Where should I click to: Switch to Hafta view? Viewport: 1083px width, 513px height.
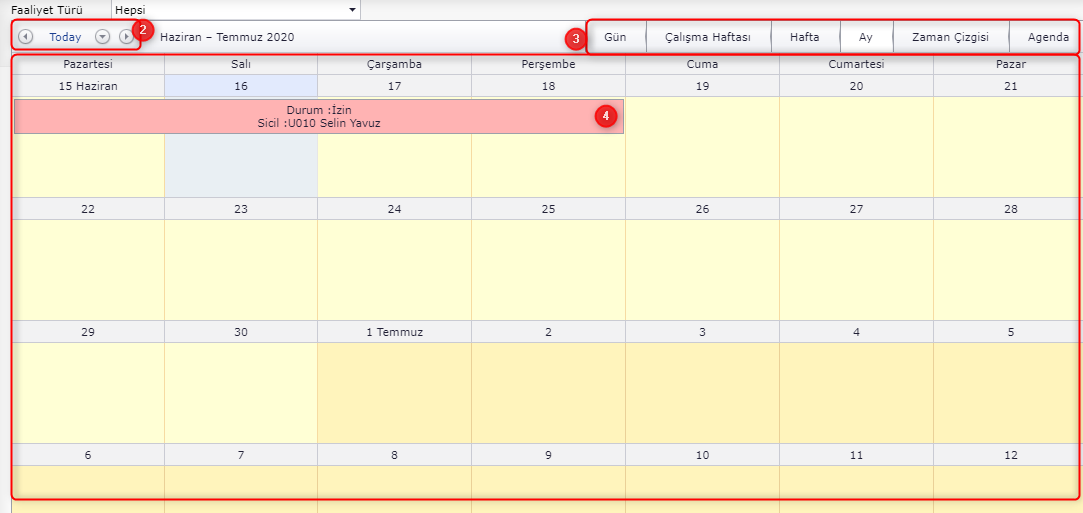pyautogui.click(x=805, y=37)
